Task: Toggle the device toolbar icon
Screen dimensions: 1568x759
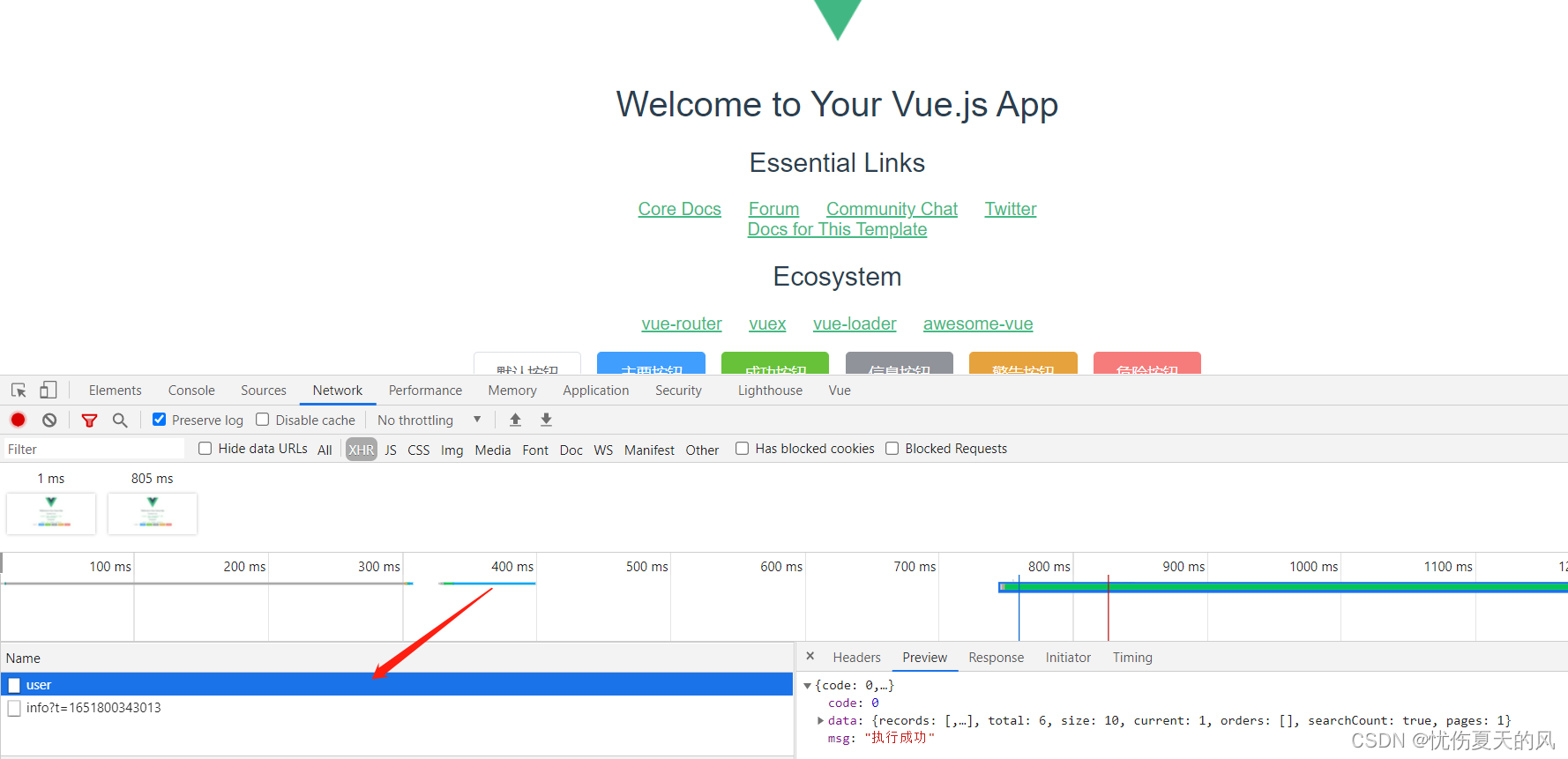Action: click(49, 390)
